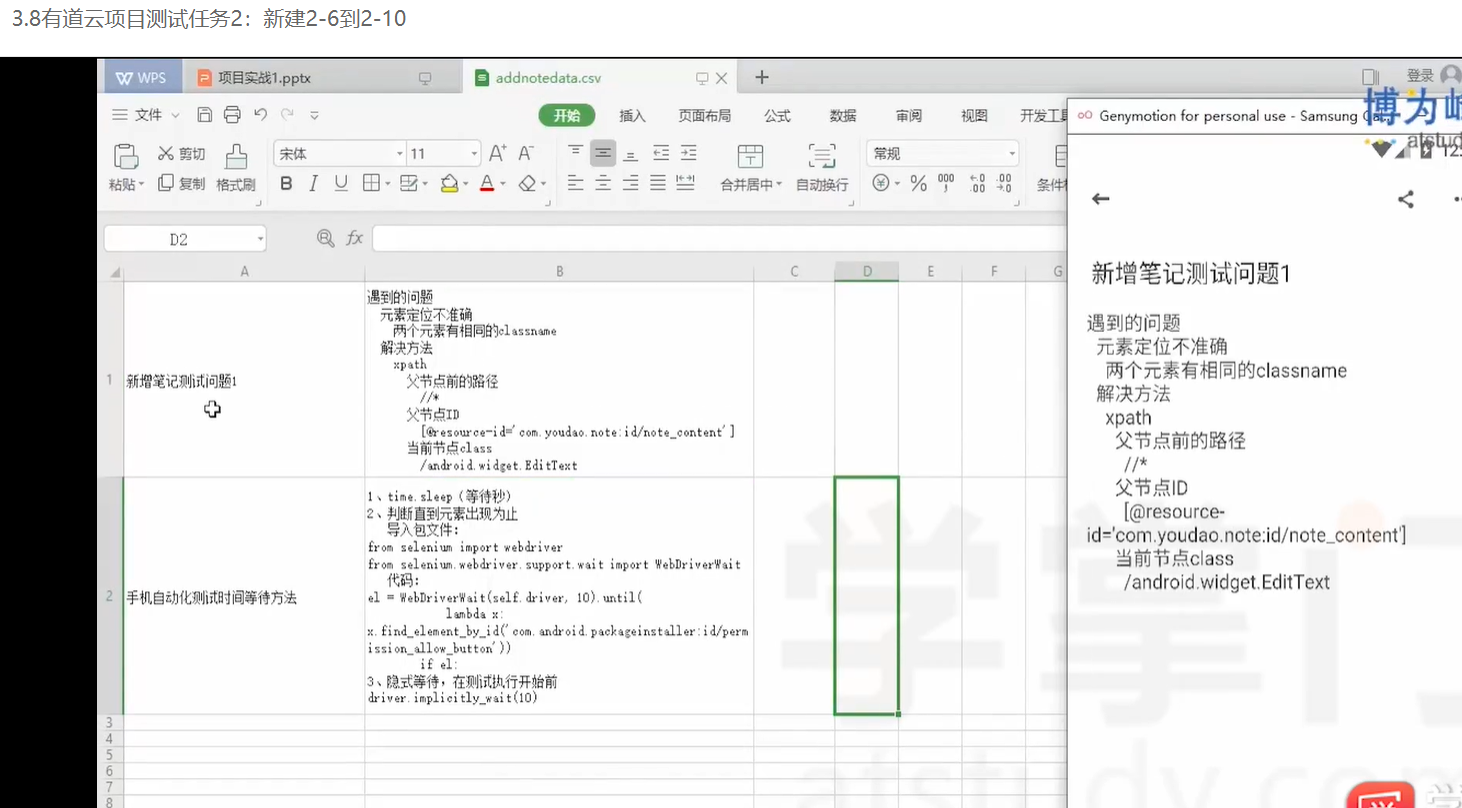
Task: Open the Data (数据) ribbon tab
Action: pyautogui.click(x=843, y=116)
